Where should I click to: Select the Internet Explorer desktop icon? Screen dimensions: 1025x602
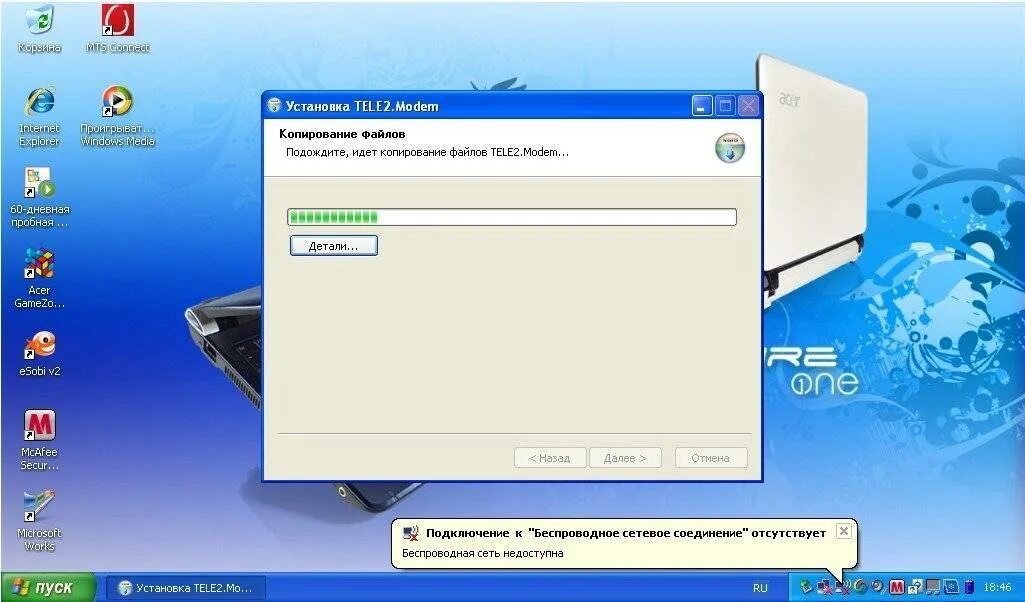pyautogui.click(x=39, y=116)
